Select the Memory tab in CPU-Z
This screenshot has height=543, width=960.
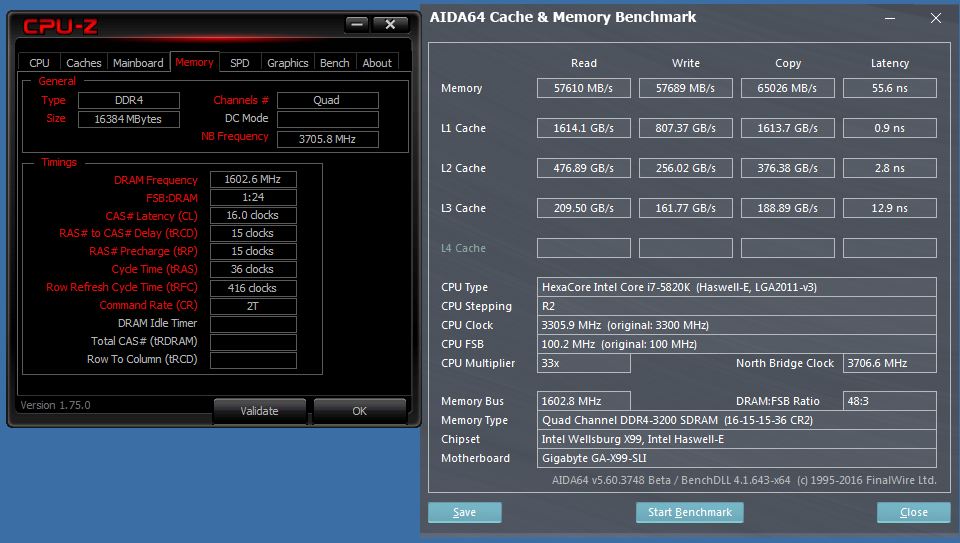pyautogui.click(x=194, y=62)
